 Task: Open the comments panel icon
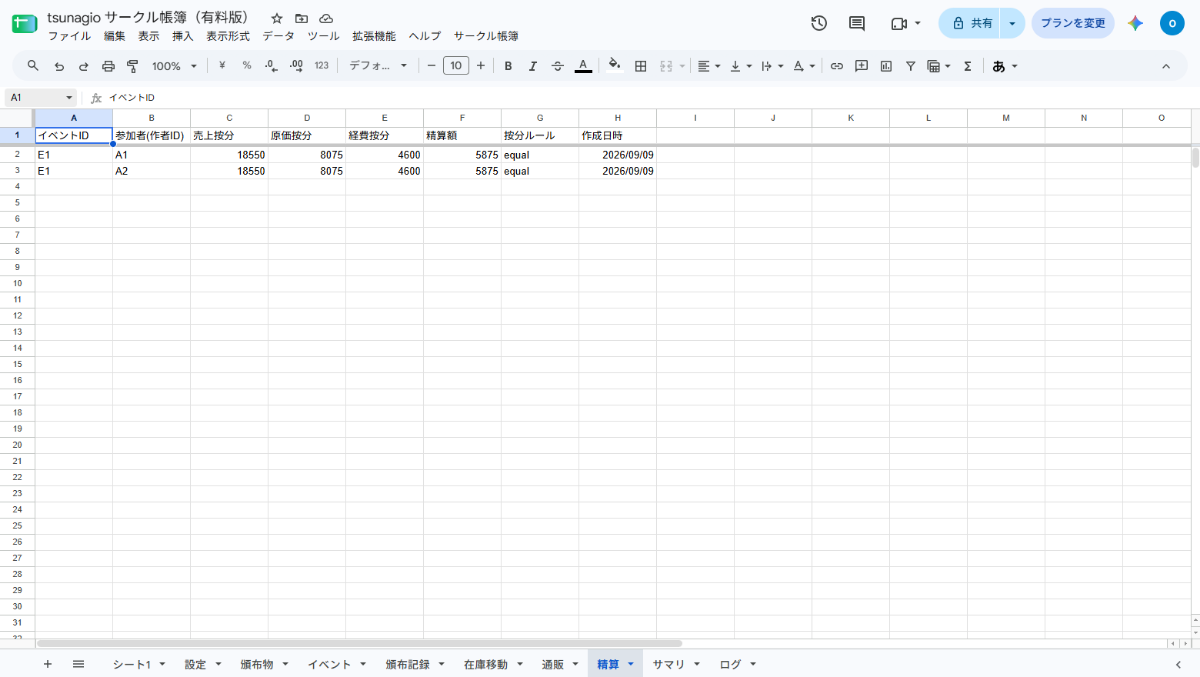click(857, 23)
